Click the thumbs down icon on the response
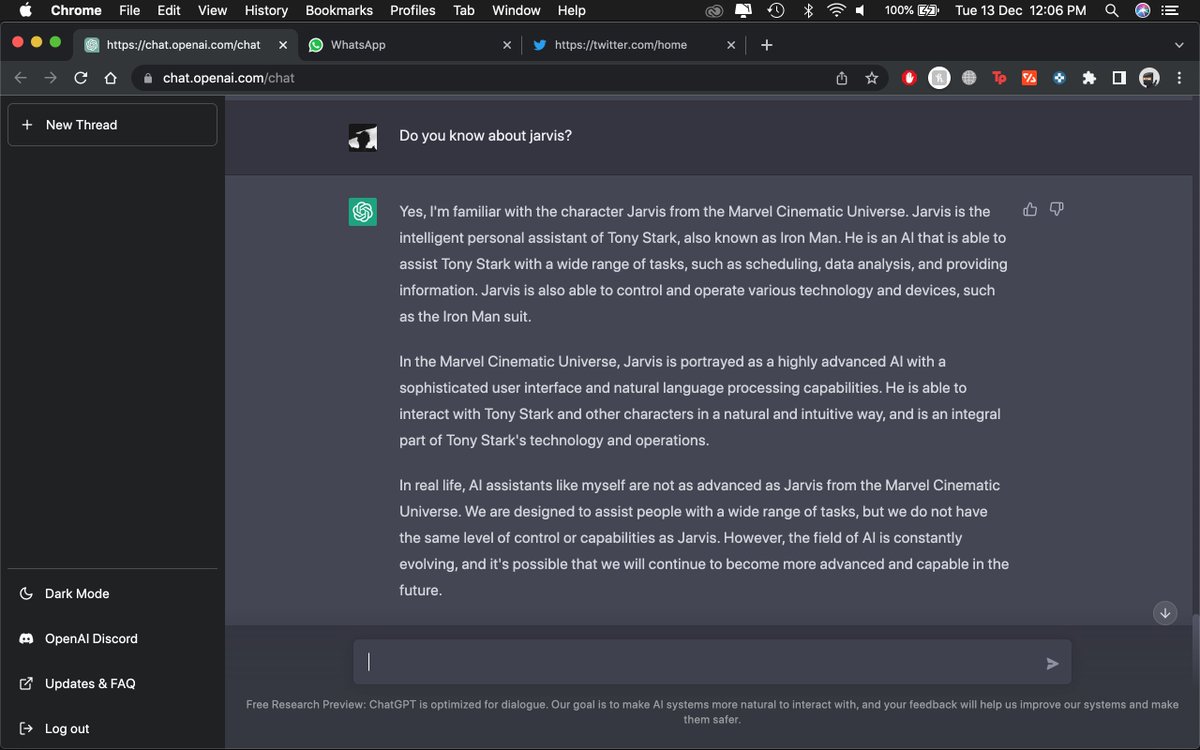This screenshot has height=750, width=1200. [x=1057, y=209]
